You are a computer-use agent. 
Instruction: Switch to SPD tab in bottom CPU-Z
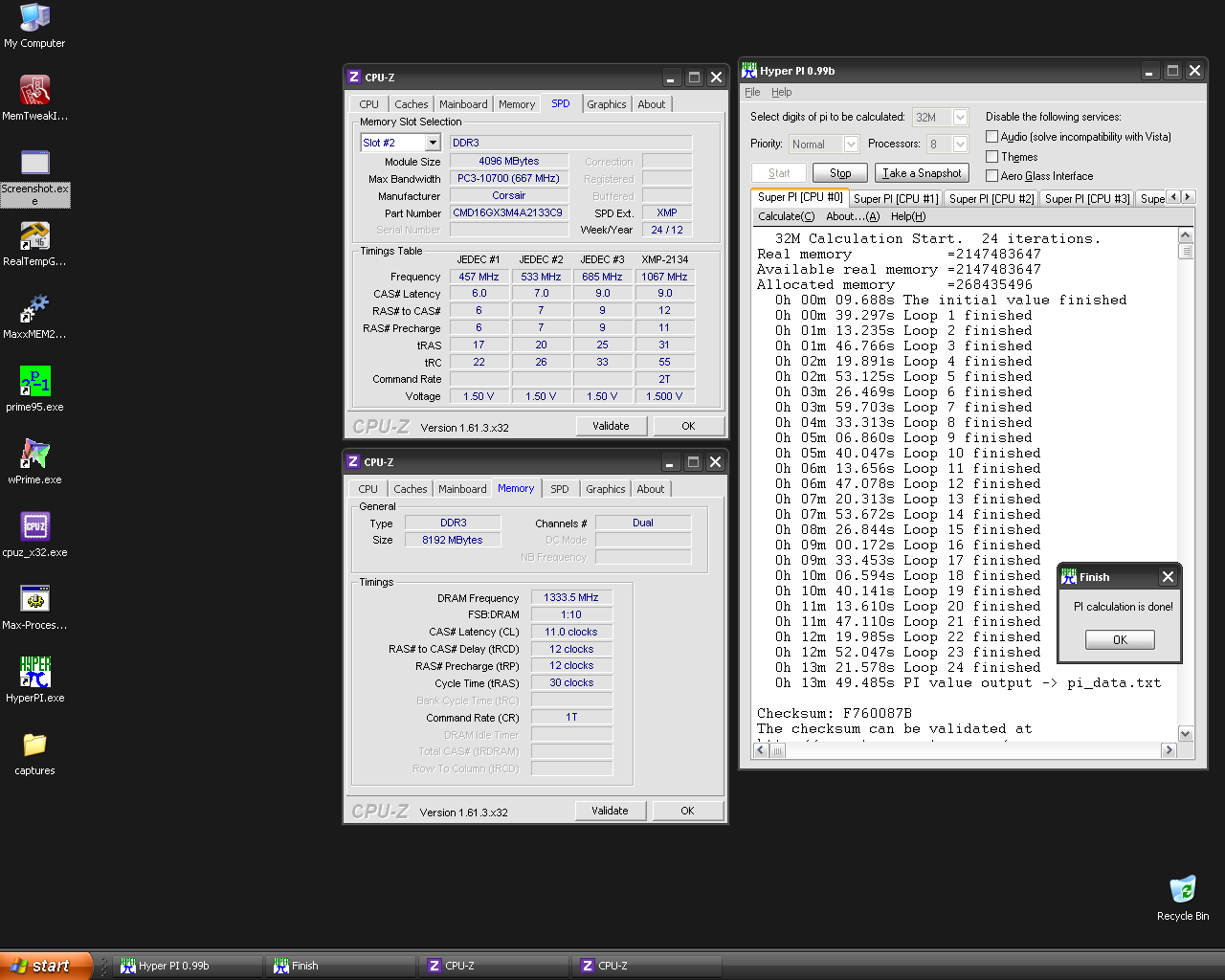tap(560, 489)
